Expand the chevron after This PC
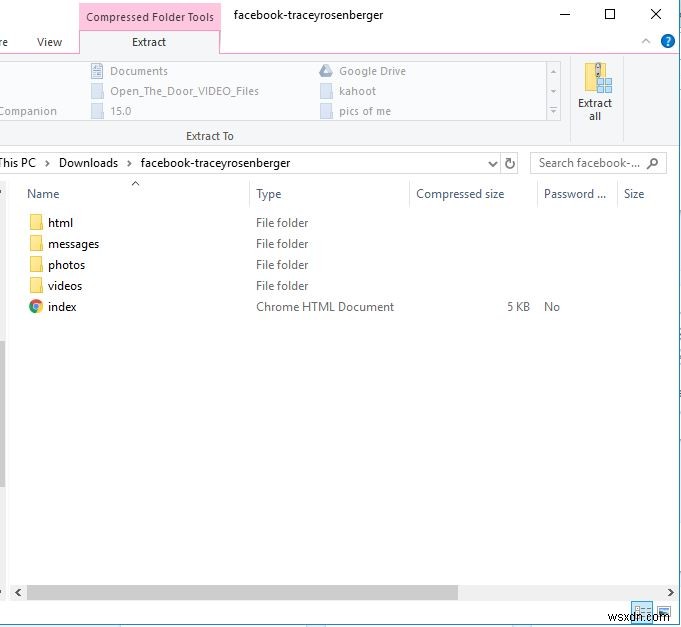681x627 pixels. pyautogui.click(x=47, y=163)
